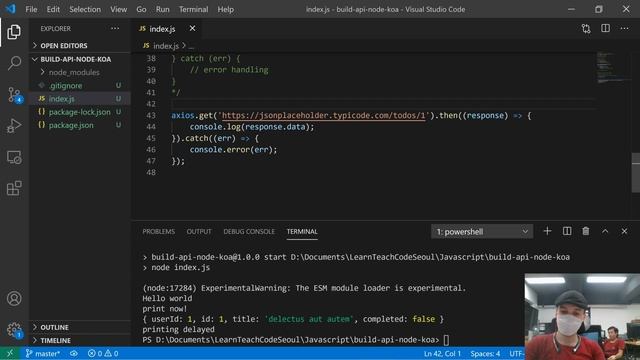
Task: Click line number 42 in the gutter
Action: tap(151, 104)
